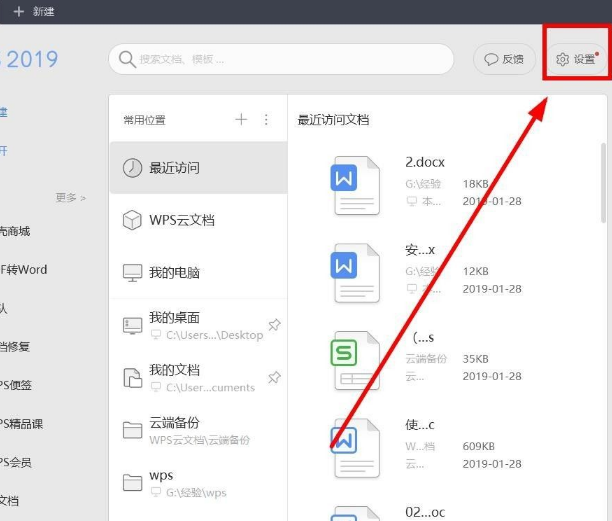Open 我的文档 location

click(x=199, y=378)
